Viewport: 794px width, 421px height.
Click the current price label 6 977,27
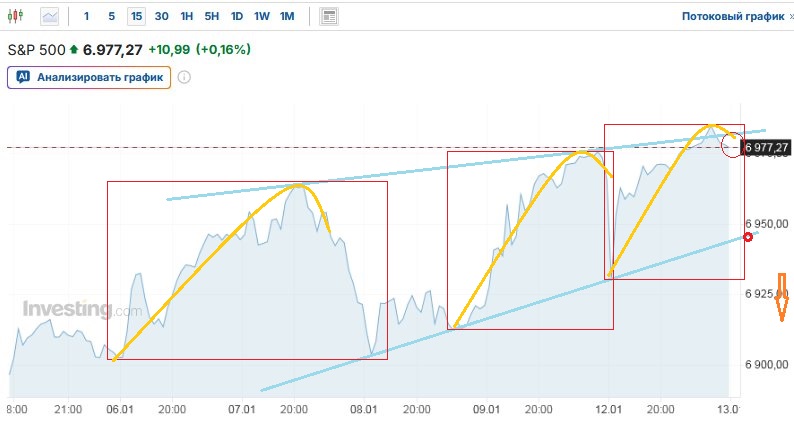tap(767, 148)
